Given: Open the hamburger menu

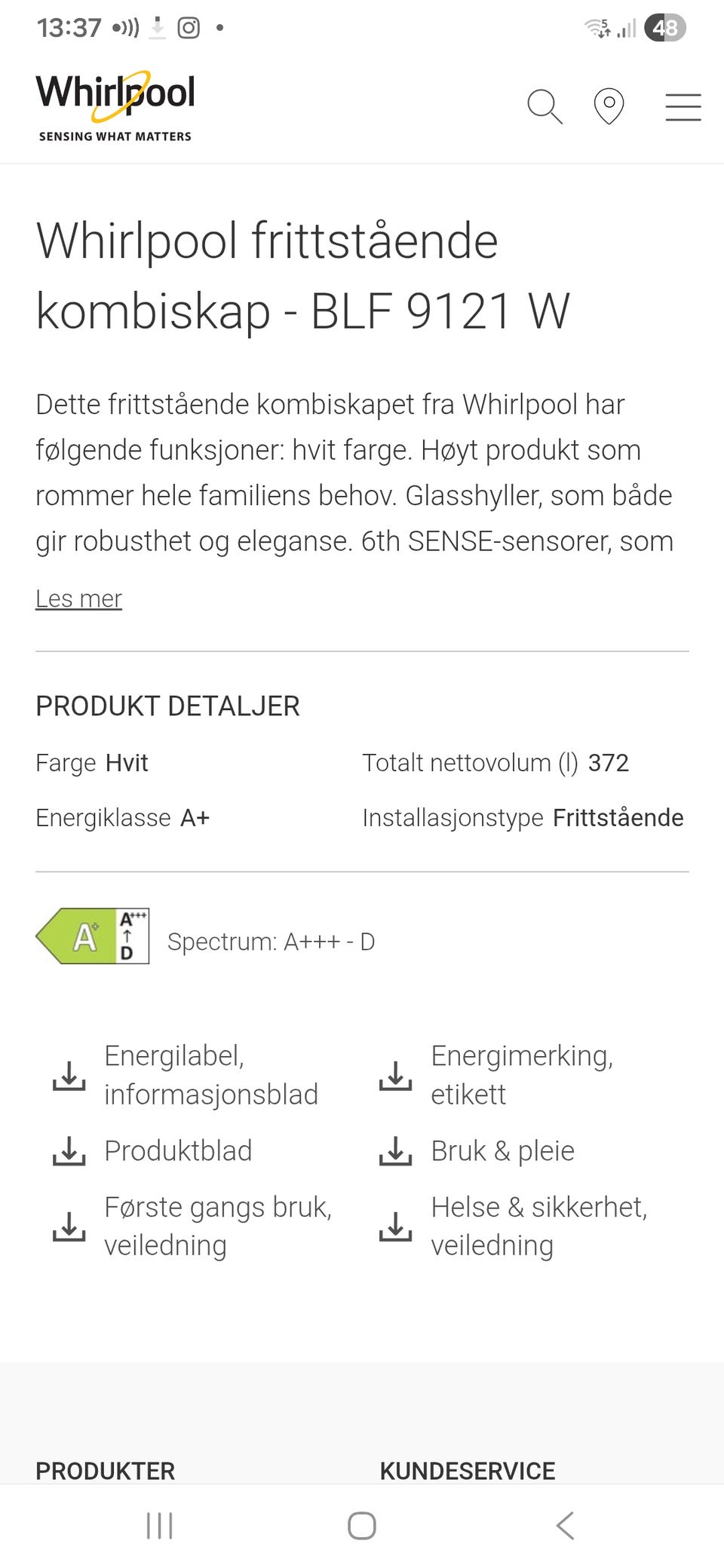Looking at the screenshot, I should click(x=683, y=107).
